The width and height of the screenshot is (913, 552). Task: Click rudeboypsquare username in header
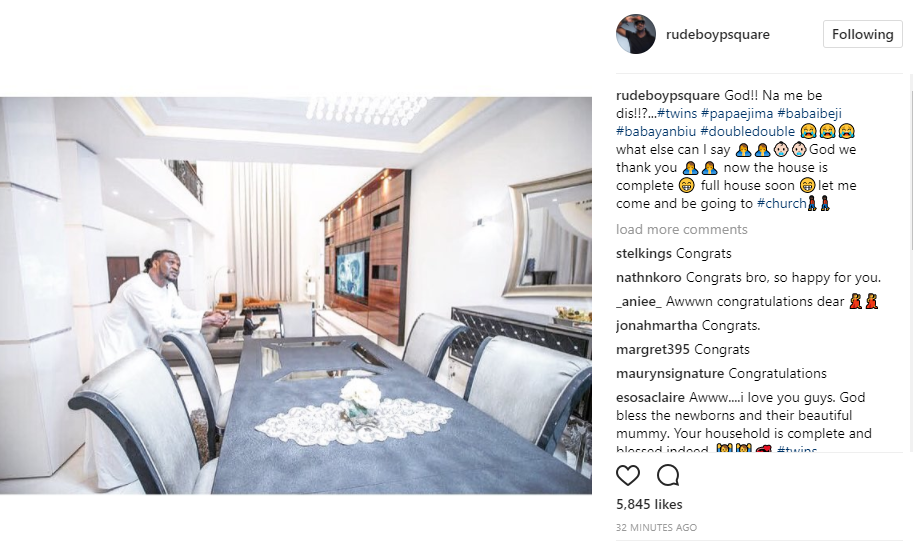pos(717,34)
